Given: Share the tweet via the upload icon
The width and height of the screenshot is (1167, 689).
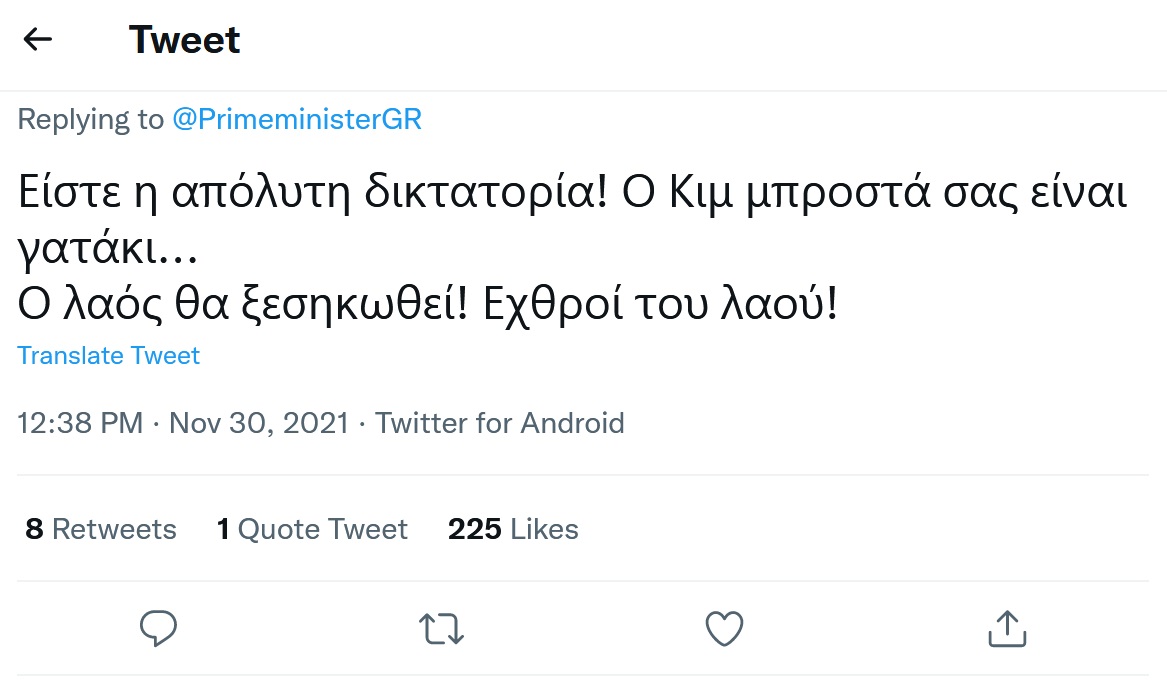Looking at the screenshot, I should (x=1007, y=629).
